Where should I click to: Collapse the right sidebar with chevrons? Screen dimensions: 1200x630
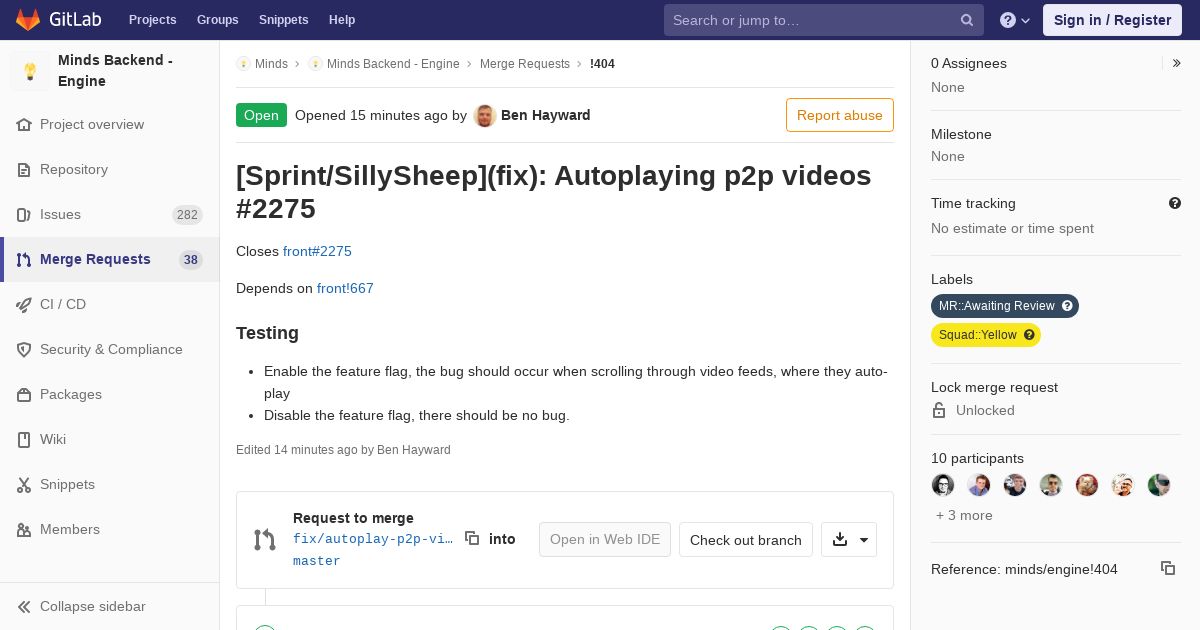point(1177,63)
